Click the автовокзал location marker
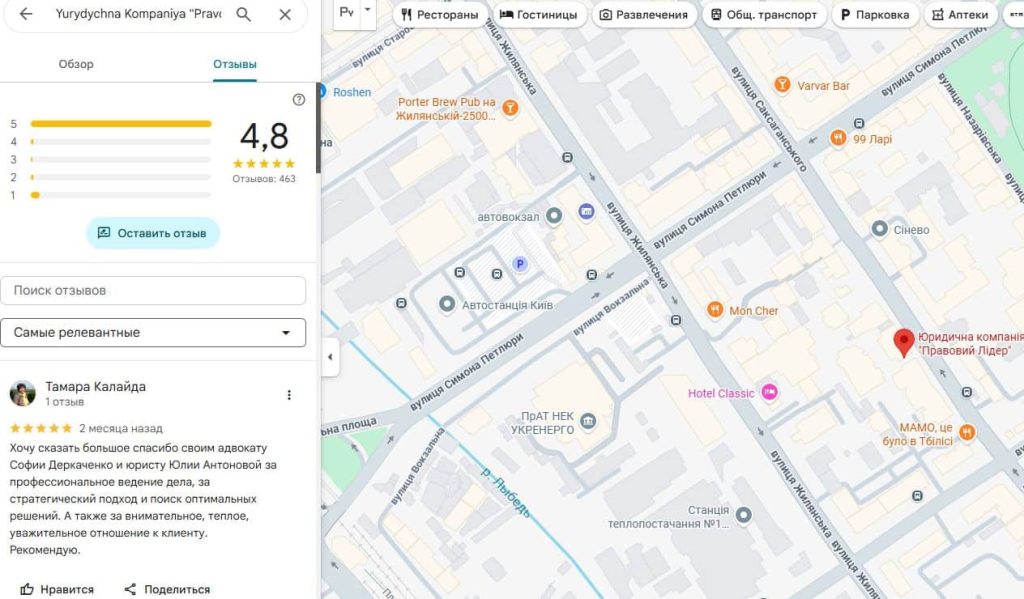 [x=554, y=216]
